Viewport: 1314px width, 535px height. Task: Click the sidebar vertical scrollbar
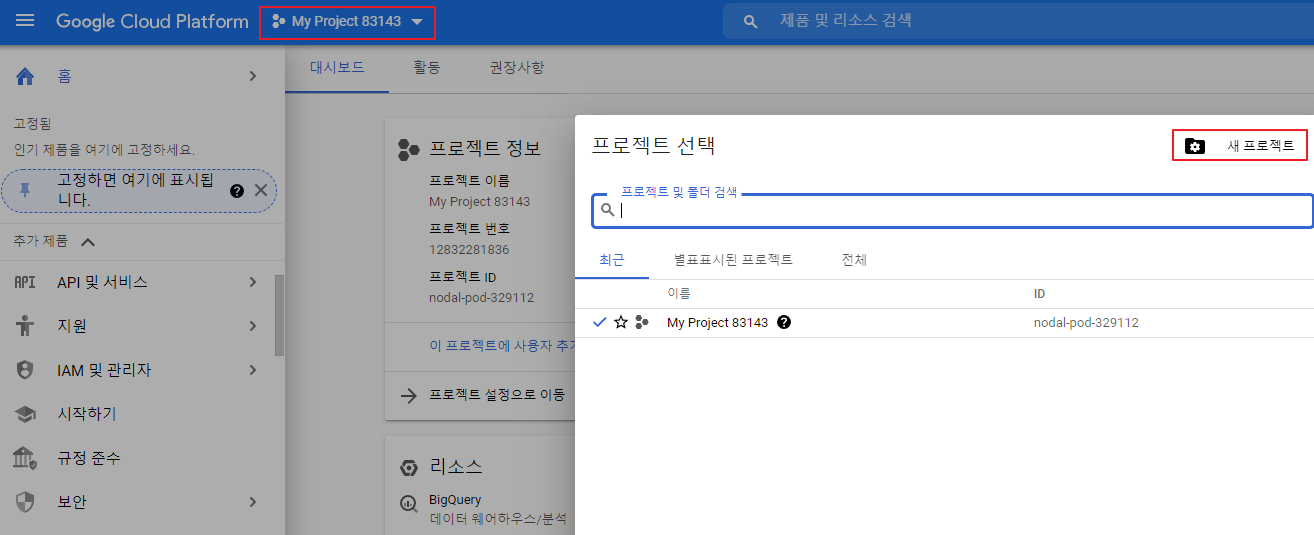pos(280,315)
